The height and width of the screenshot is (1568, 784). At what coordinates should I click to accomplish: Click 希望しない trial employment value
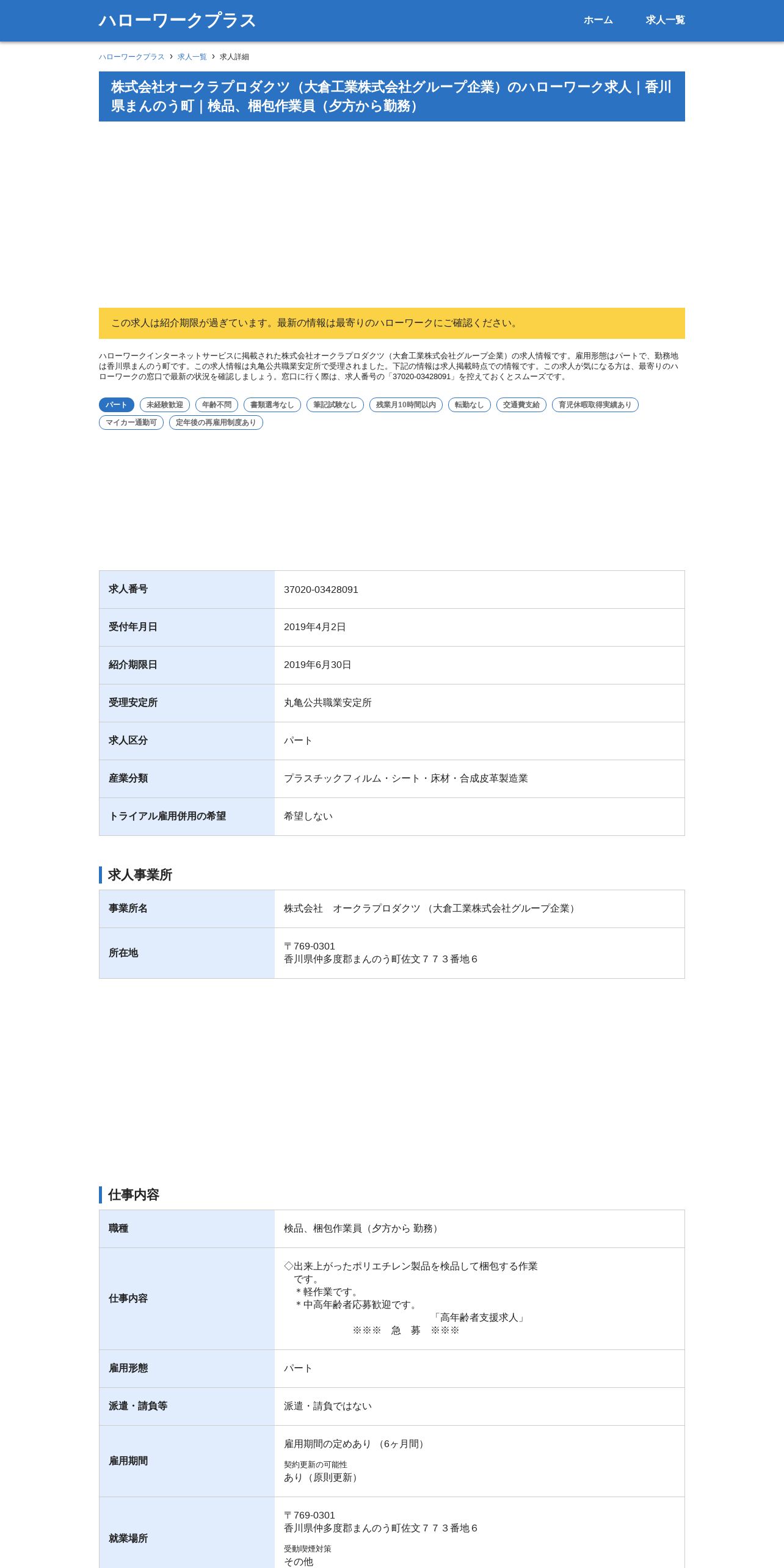[308, 816]
